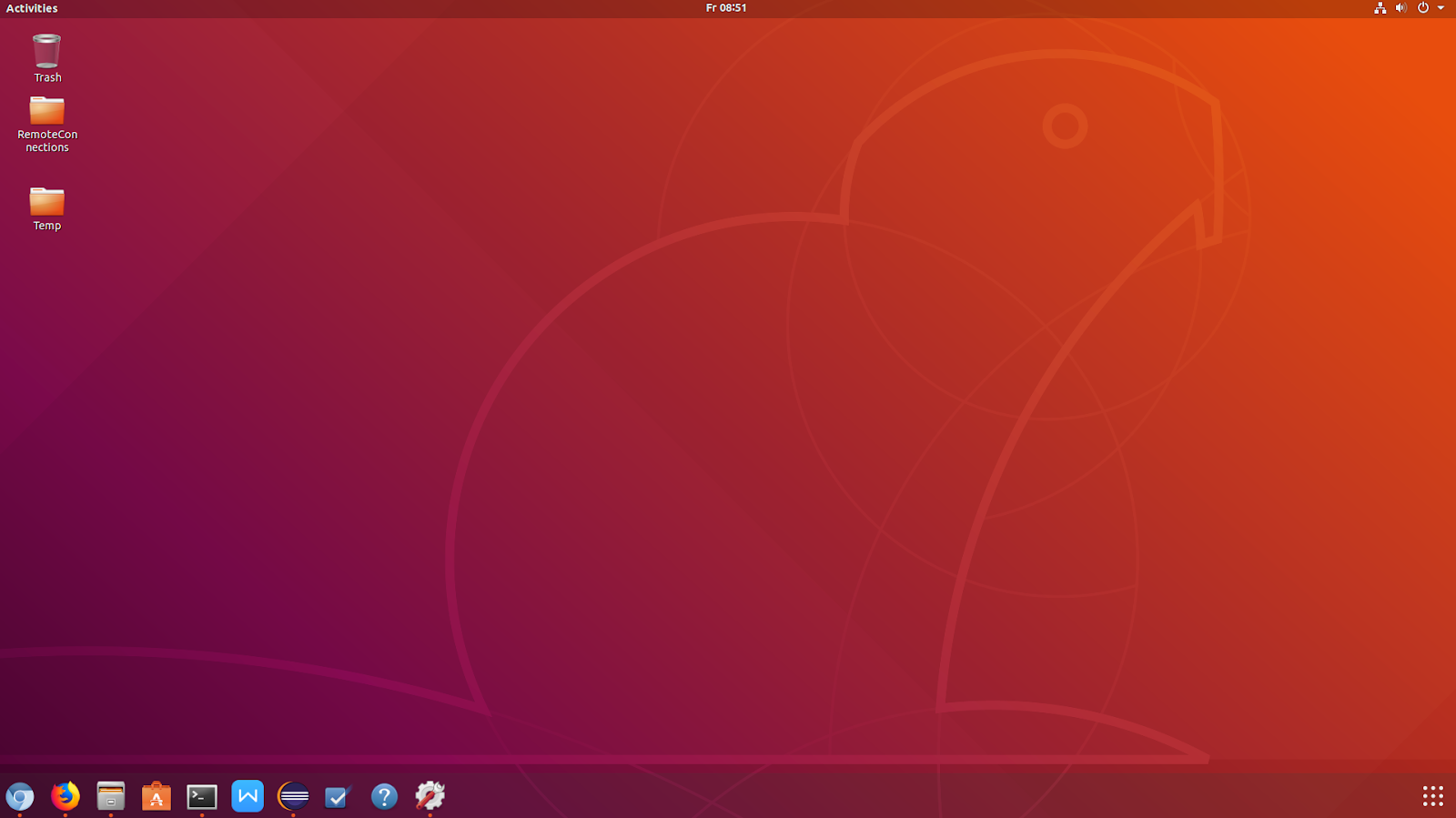The height and width of the screenshot is (818, 1456).
Task: Open the Files manager in dock
Action: coord(110,796)
